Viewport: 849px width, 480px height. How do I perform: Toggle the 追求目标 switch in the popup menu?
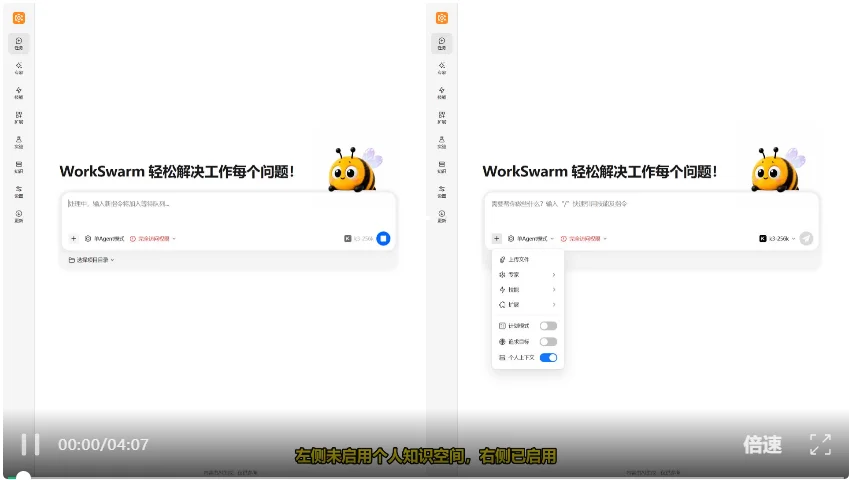click(x=548, y=341)
